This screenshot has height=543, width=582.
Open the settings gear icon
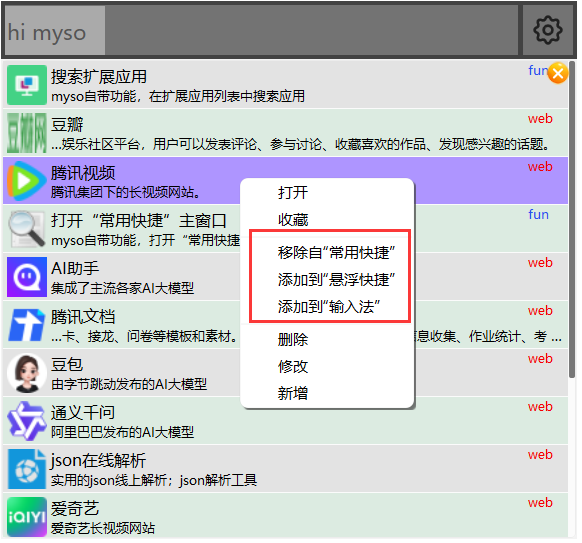(548, 30)
